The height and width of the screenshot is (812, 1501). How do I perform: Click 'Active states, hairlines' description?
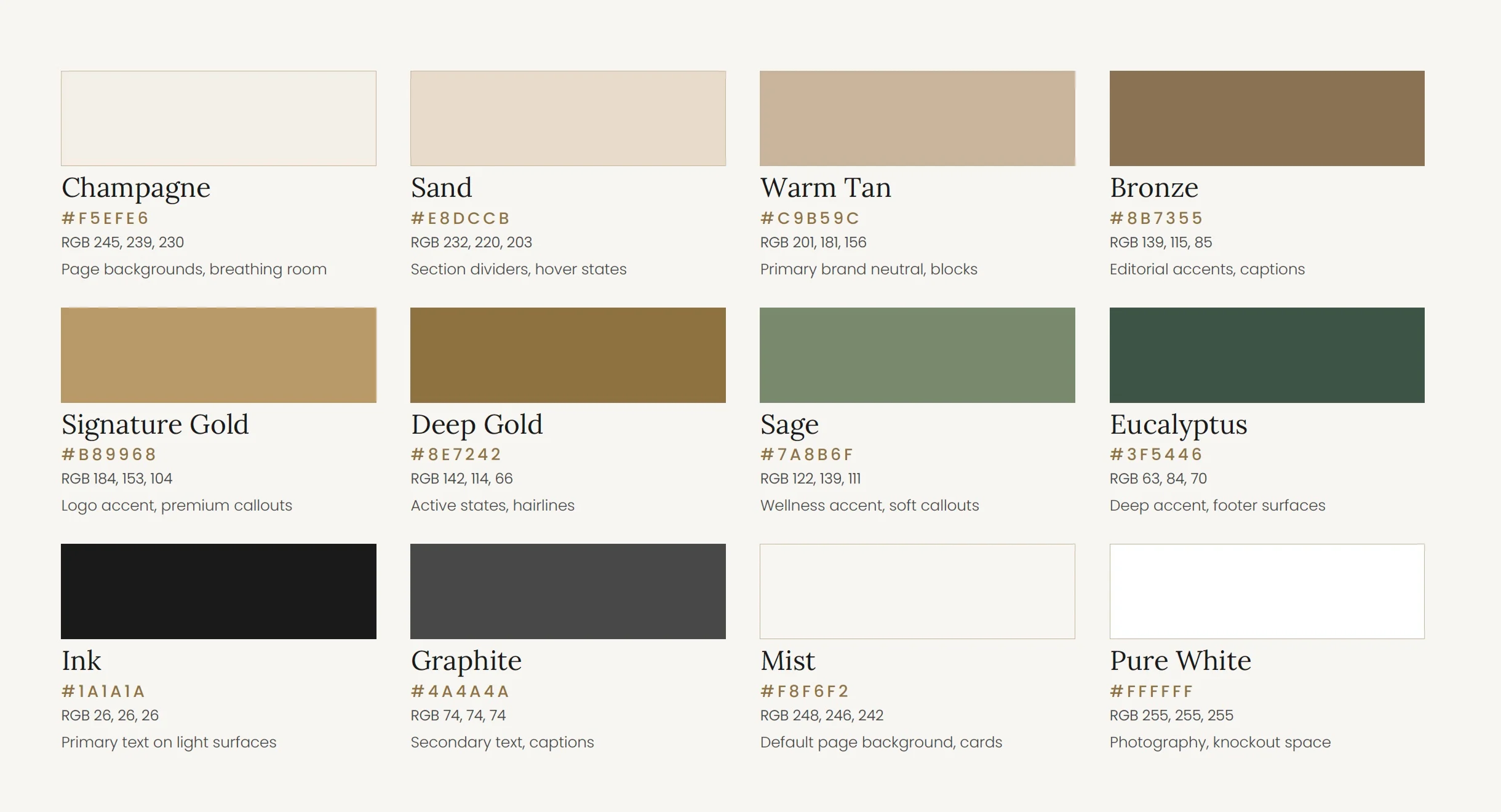493,506
